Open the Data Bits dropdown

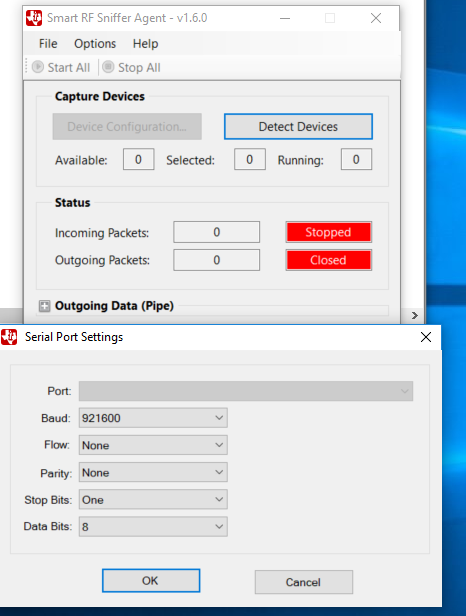153,526
